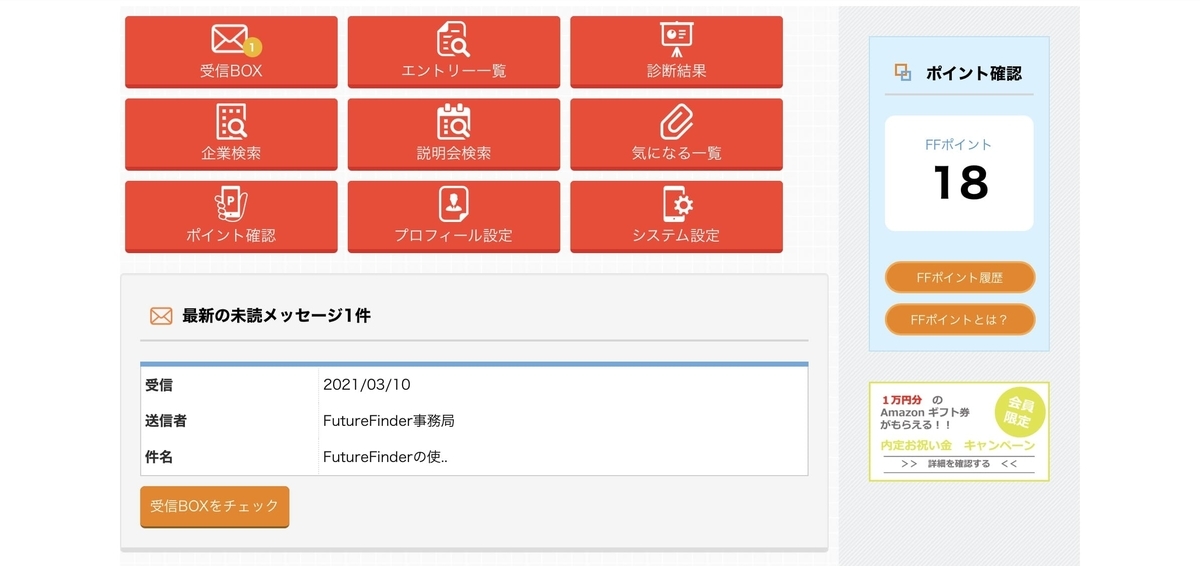Click sender FutureFinder事務局

(x=389, y=421)
